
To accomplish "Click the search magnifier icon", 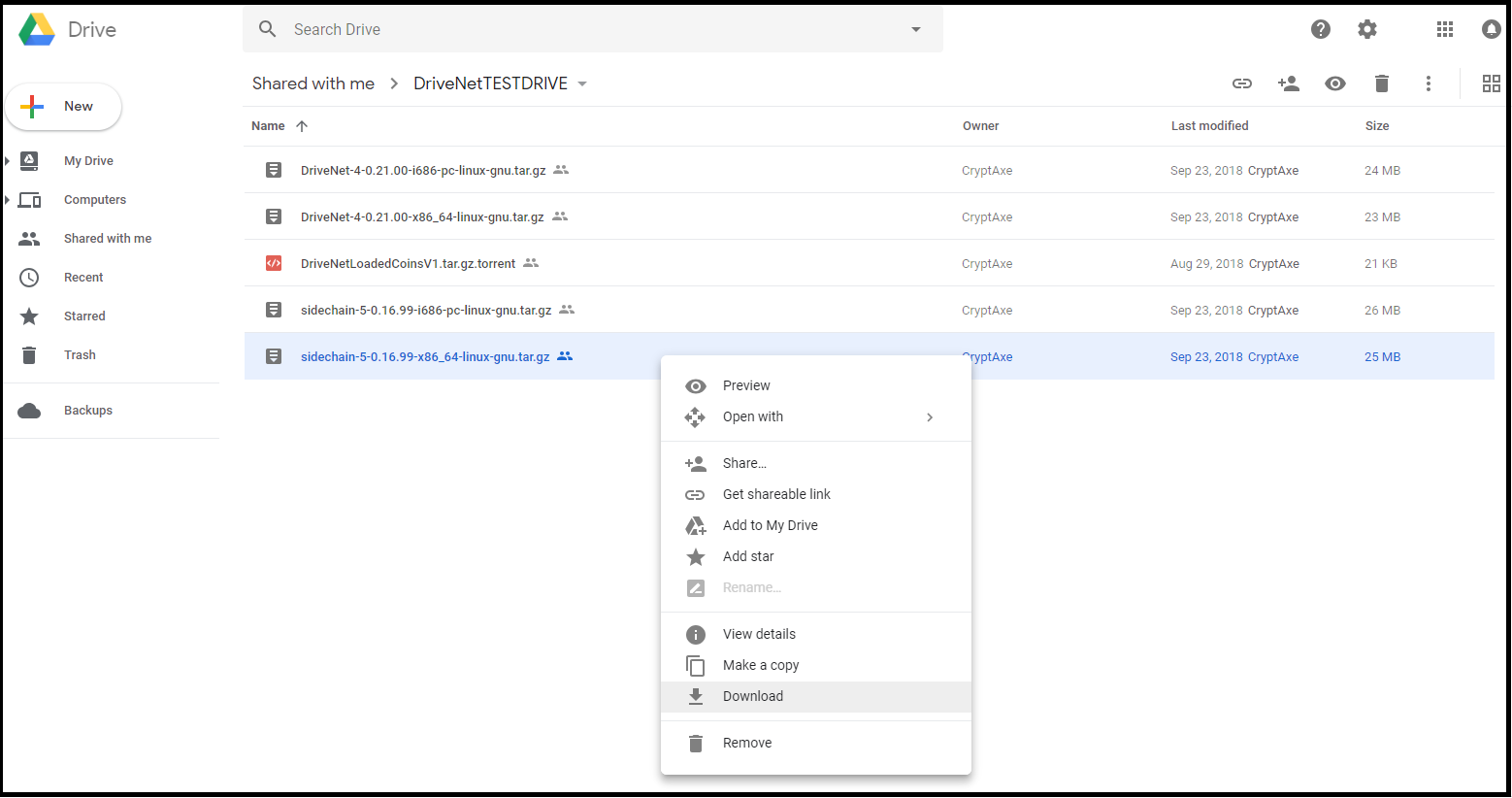I will tap(268, 29).
